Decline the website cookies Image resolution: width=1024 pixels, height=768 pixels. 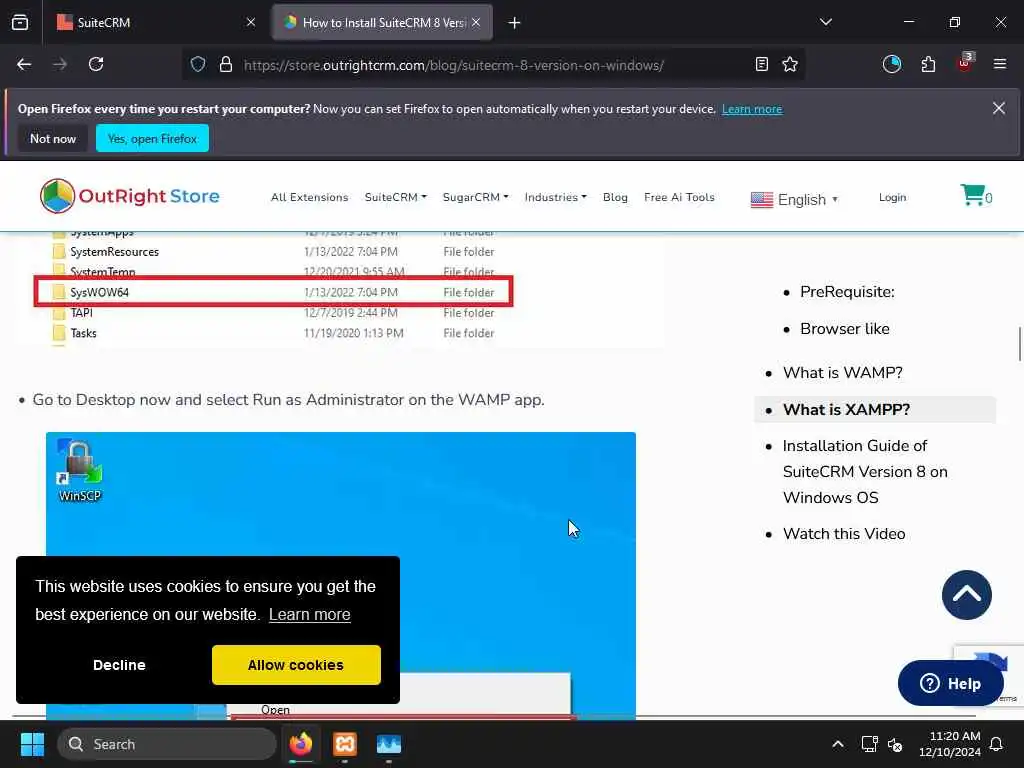tap(119, 665)
